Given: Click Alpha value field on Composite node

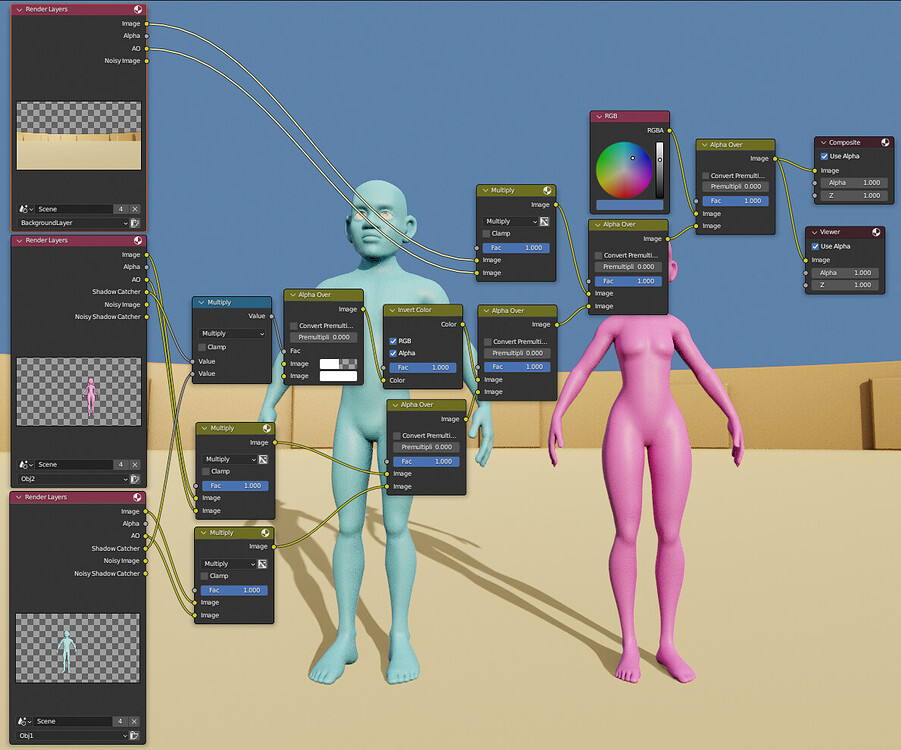Looking at the screenshot, I should [854, 183].
